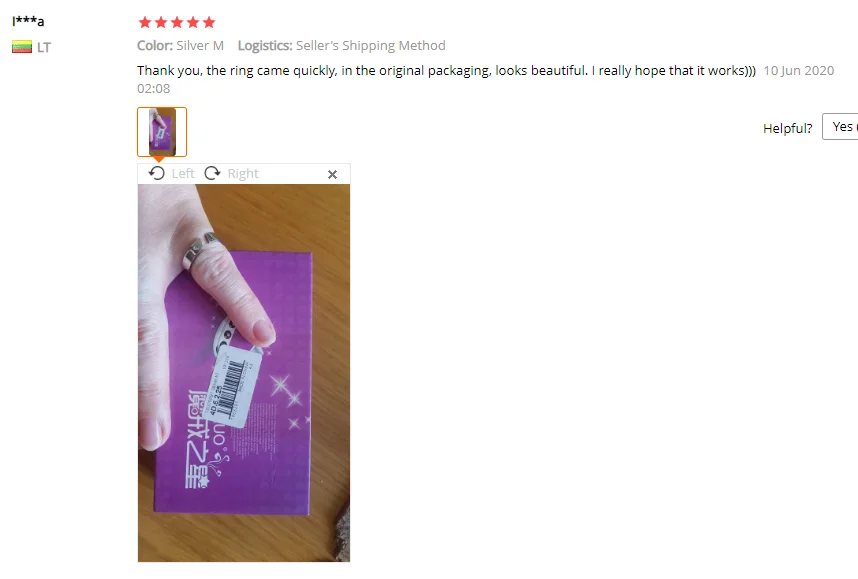
Task: Click the 'Right' rotate label
Action: (x=243, y=173)
